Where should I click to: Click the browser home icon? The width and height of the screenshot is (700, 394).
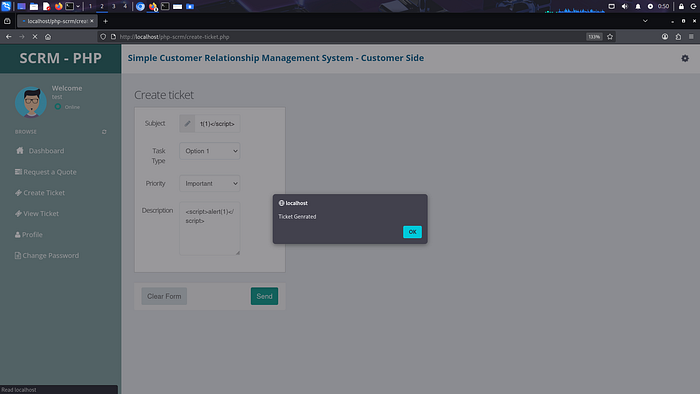pyautogui.click(x=48, y=37)
